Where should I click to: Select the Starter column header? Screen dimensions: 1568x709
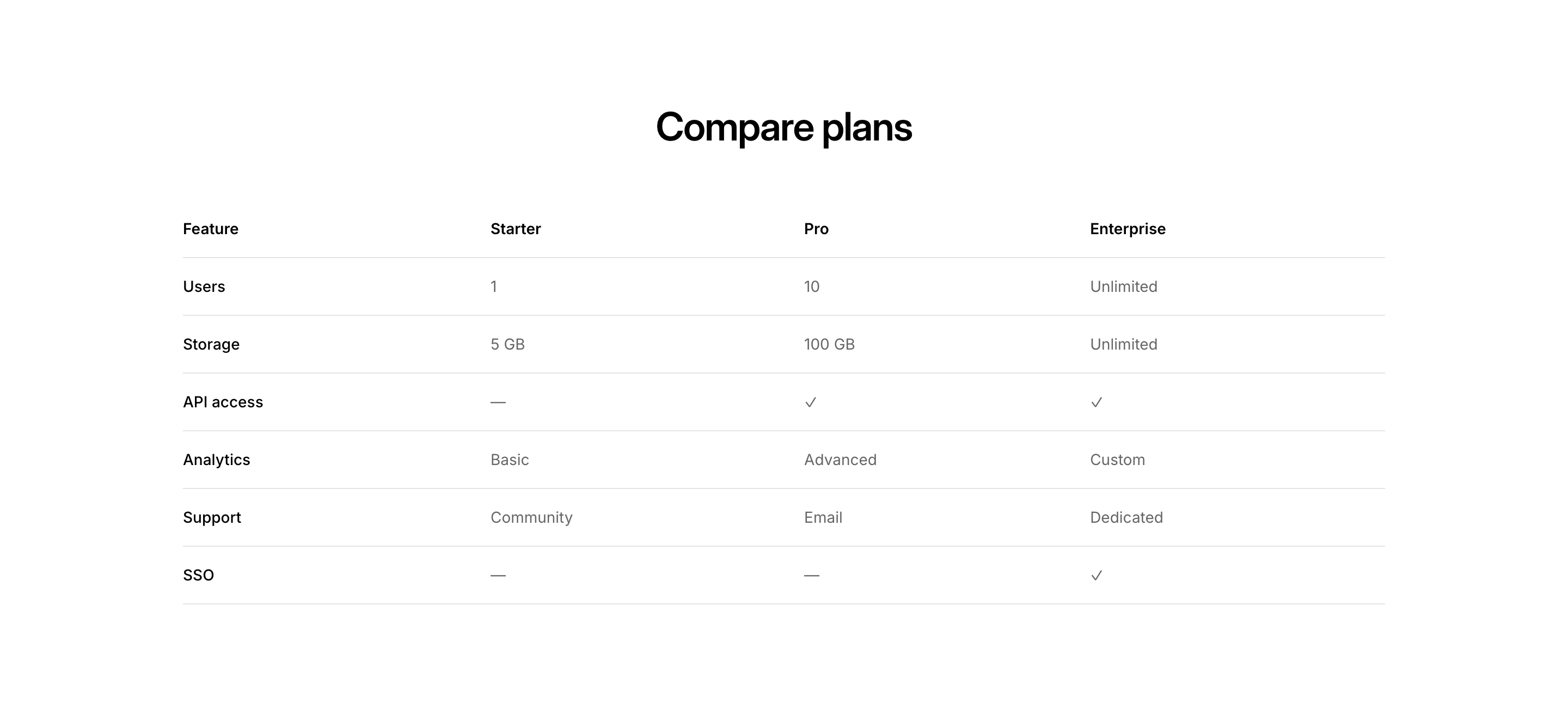[516, 229]
